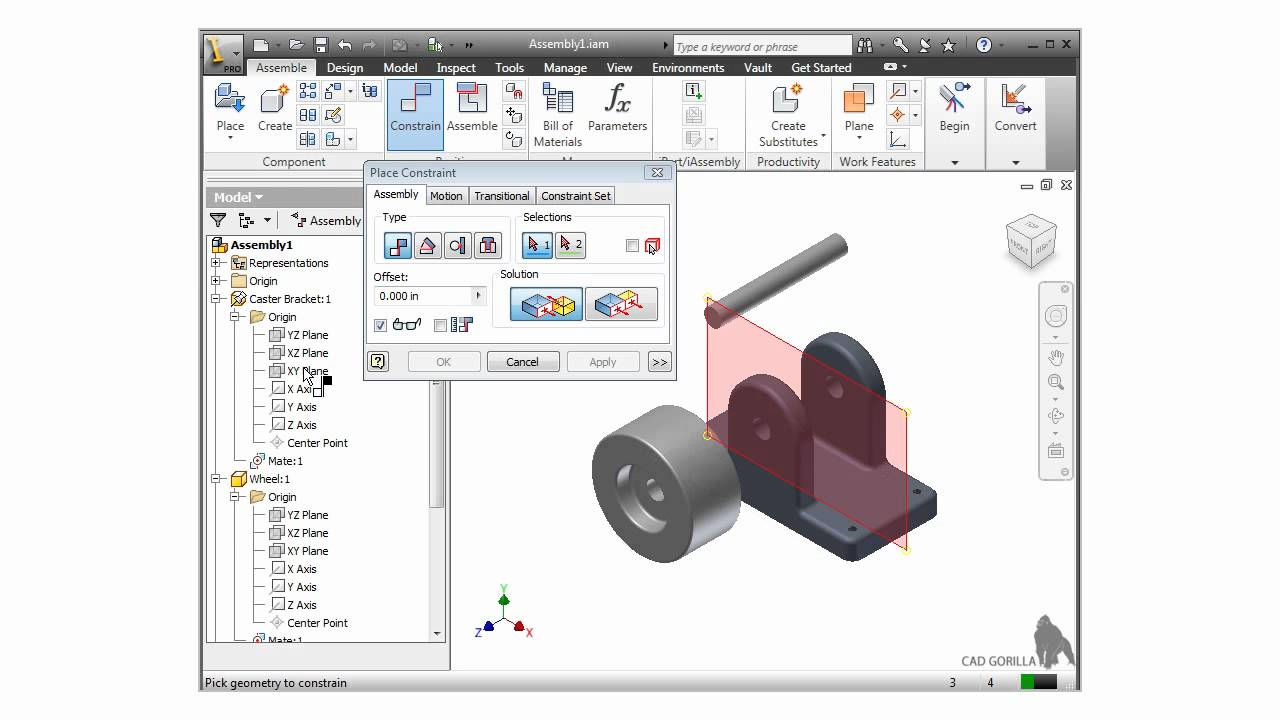Open the Design ribbon tab
The image size is (1280, 720).
345,68
